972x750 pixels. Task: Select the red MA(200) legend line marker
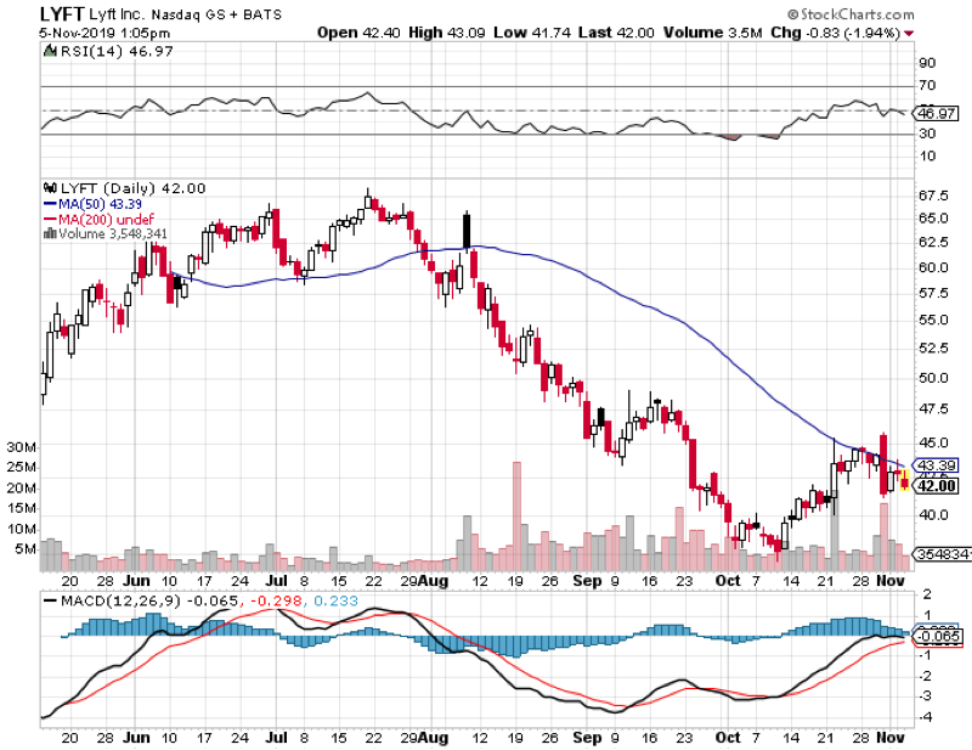[x=50, y=219]
